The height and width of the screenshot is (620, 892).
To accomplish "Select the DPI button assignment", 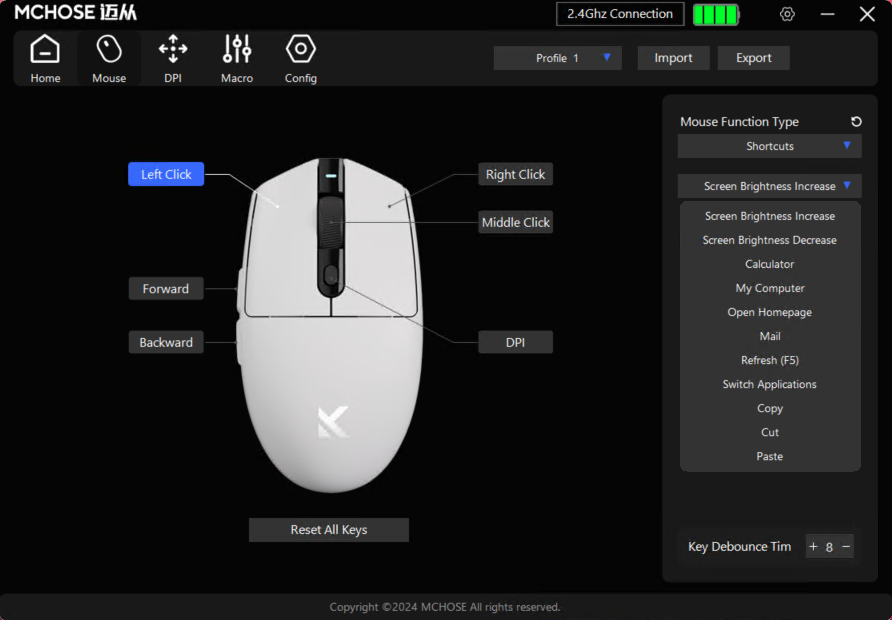I will [515, 342].
